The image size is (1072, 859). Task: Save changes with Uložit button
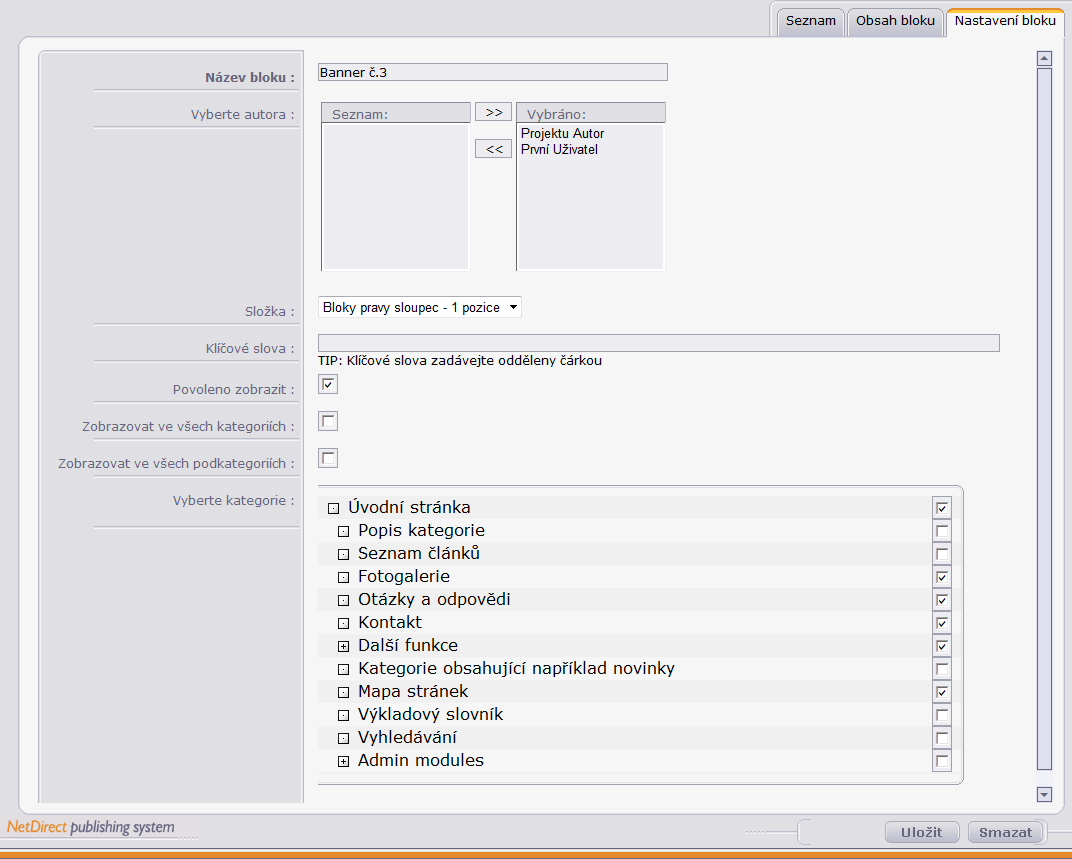(x=922, y=832)
